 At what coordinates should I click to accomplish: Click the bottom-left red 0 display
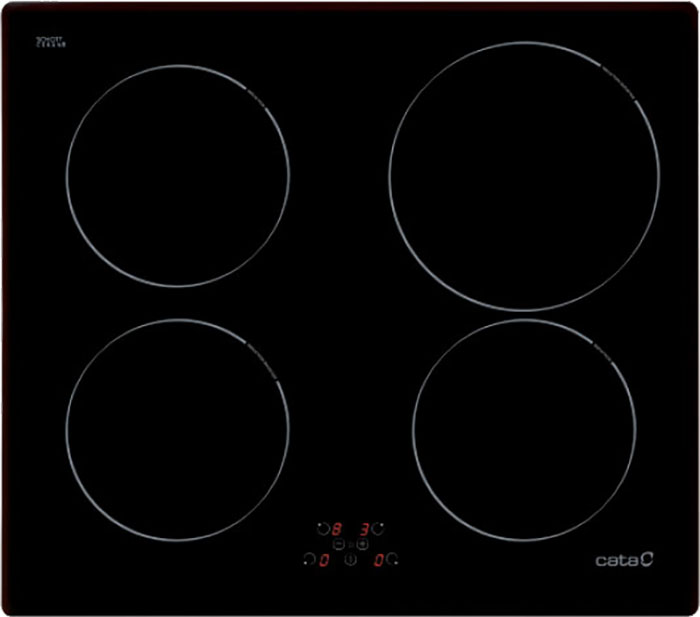(324, 560)
